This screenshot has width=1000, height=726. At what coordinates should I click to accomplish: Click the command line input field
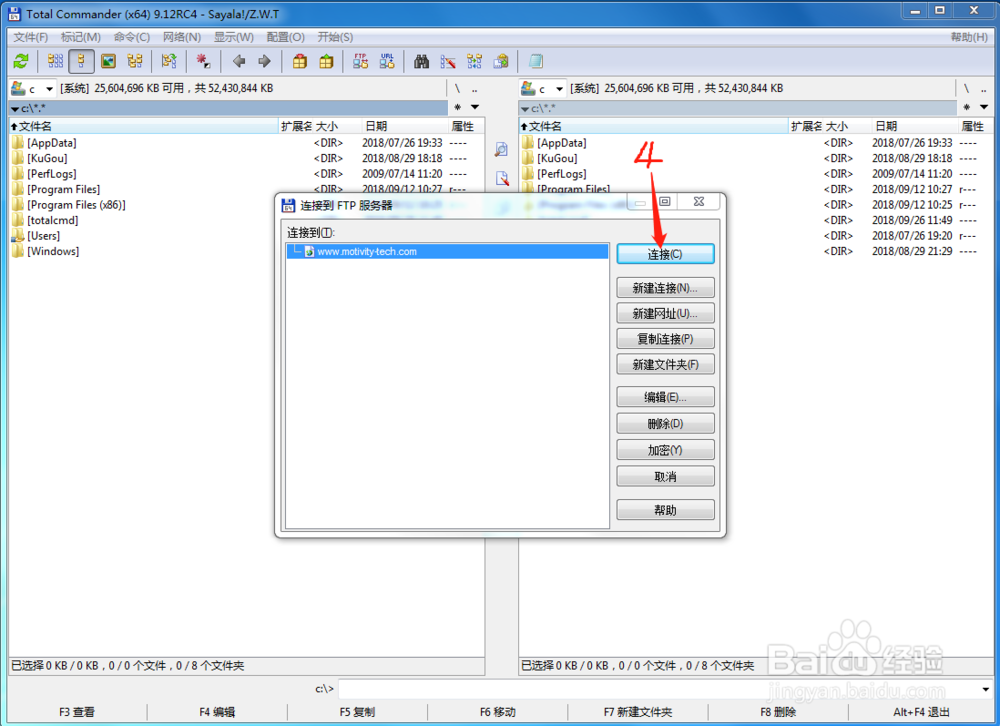click(658, 689)
